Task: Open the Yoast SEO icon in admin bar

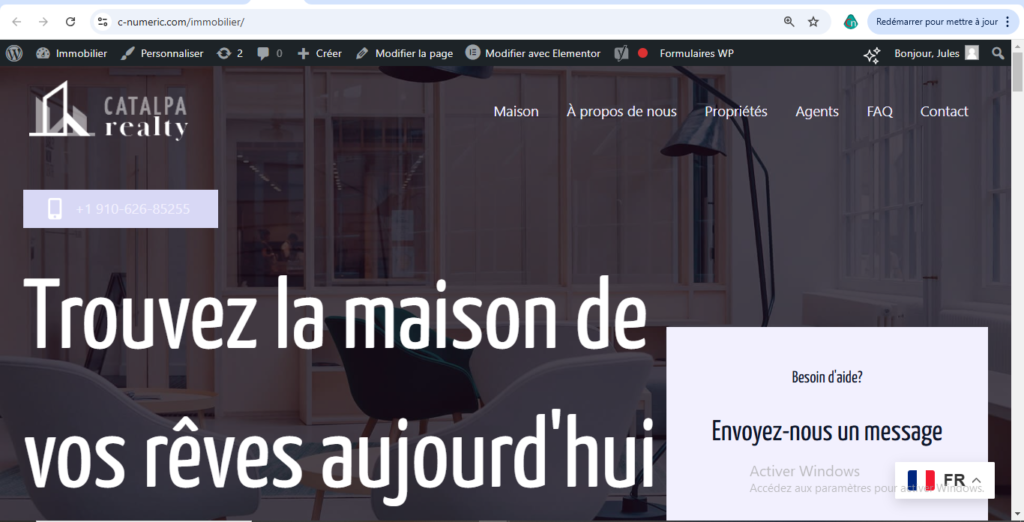Action: 621,53
